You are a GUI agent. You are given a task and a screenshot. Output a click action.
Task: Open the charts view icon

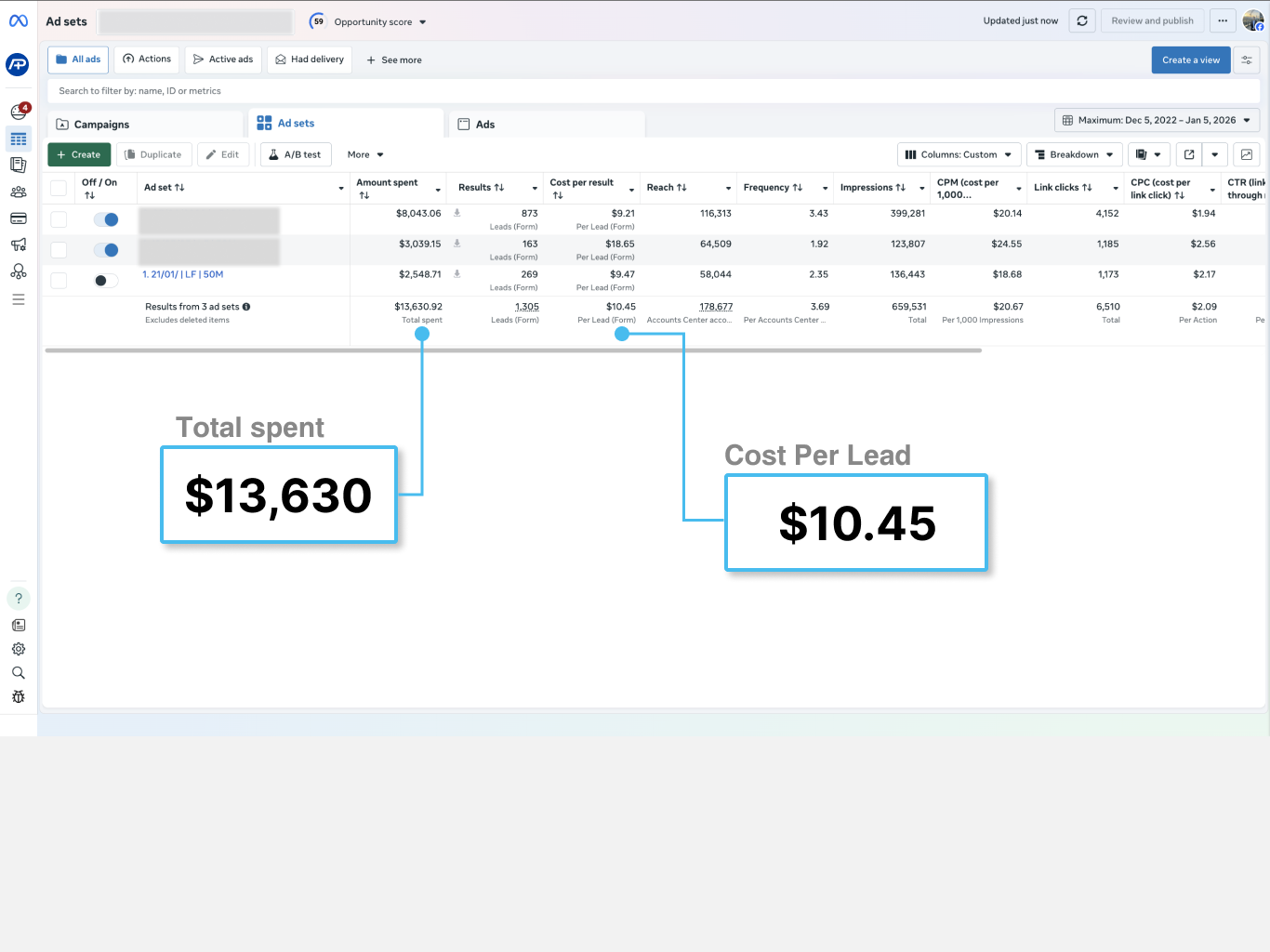click(x=1247, y=155)
